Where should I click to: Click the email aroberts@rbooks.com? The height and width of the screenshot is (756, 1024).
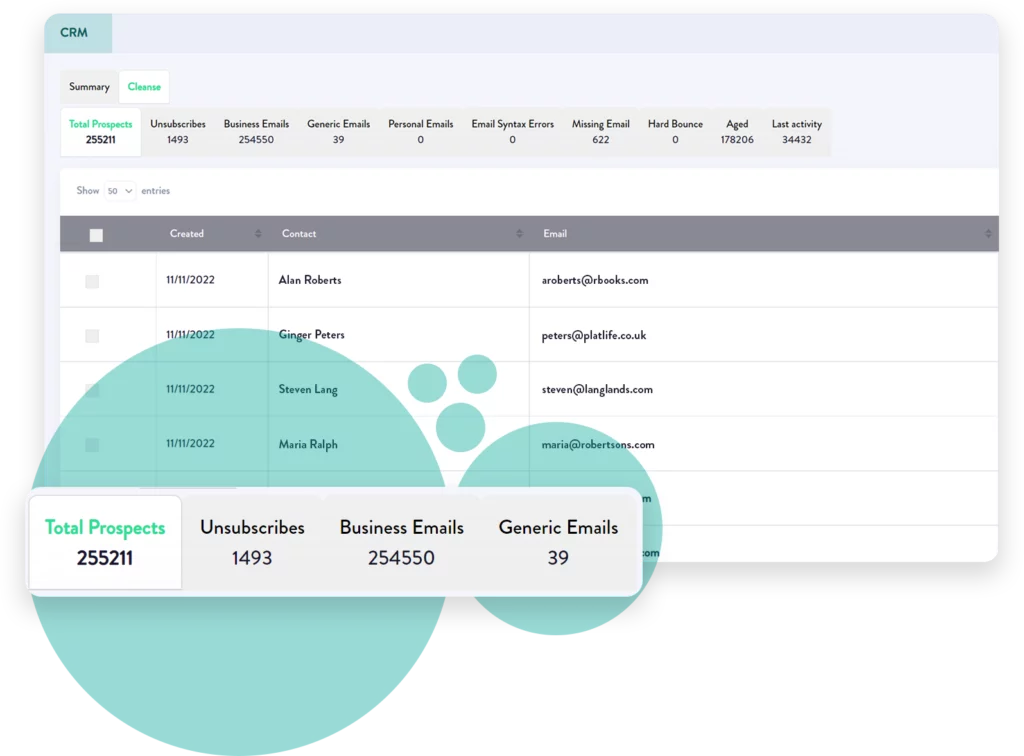coord(595,281)
